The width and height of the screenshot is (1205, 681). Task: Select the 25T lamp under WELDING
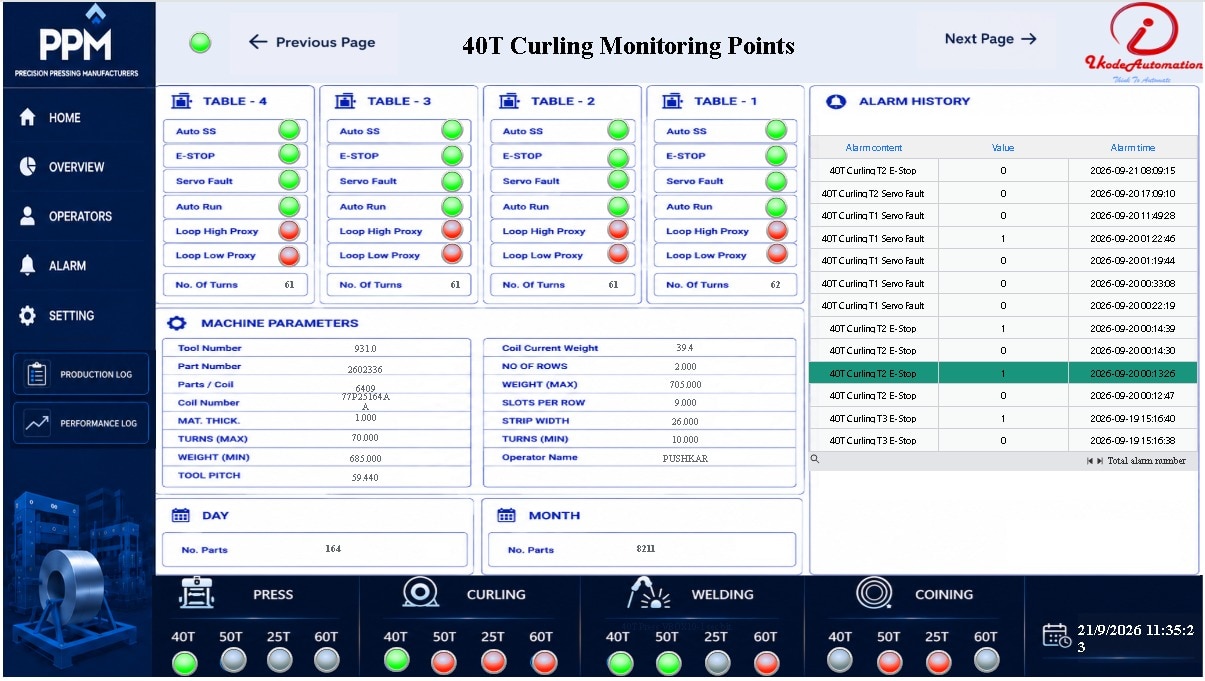click(x=717, y=662)
